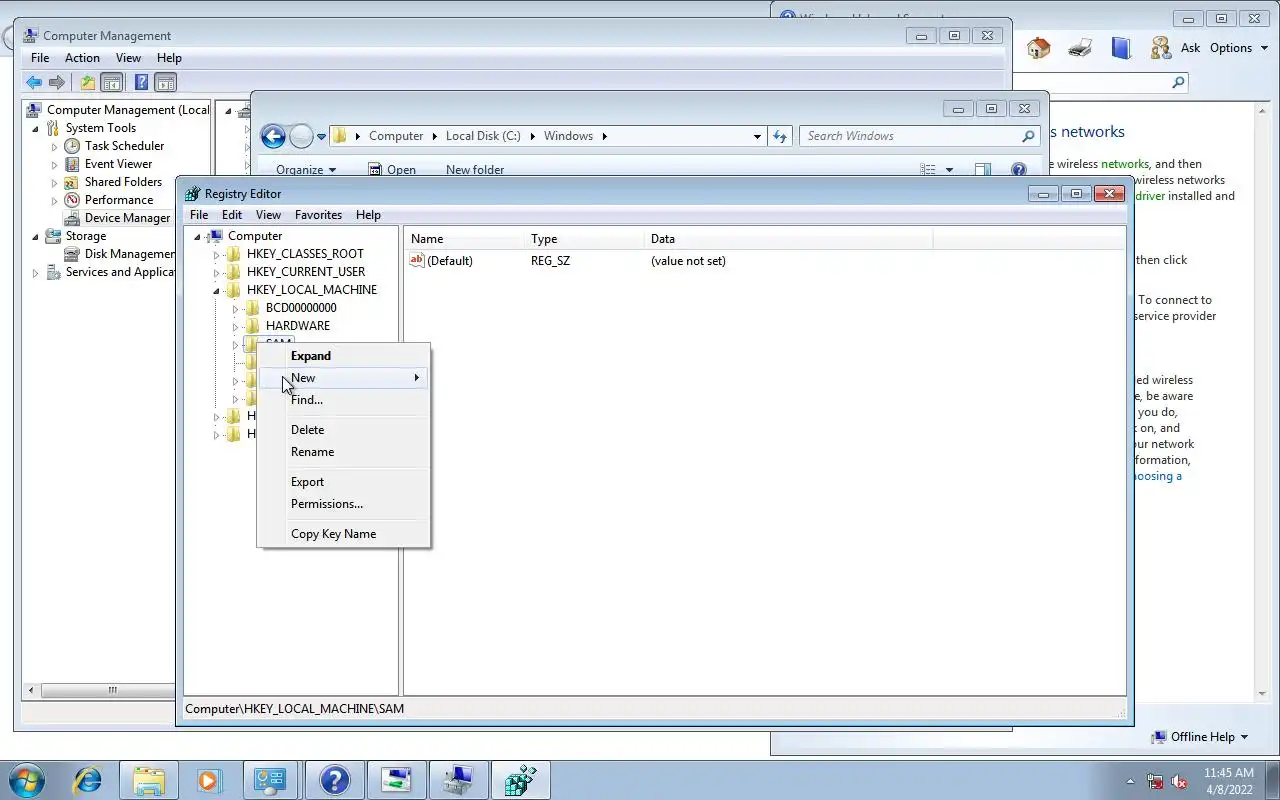The width and height of the screenshot is (1280, 800).
Task: Click the green 'networks' help link
Action: [x=1125, y=164]
